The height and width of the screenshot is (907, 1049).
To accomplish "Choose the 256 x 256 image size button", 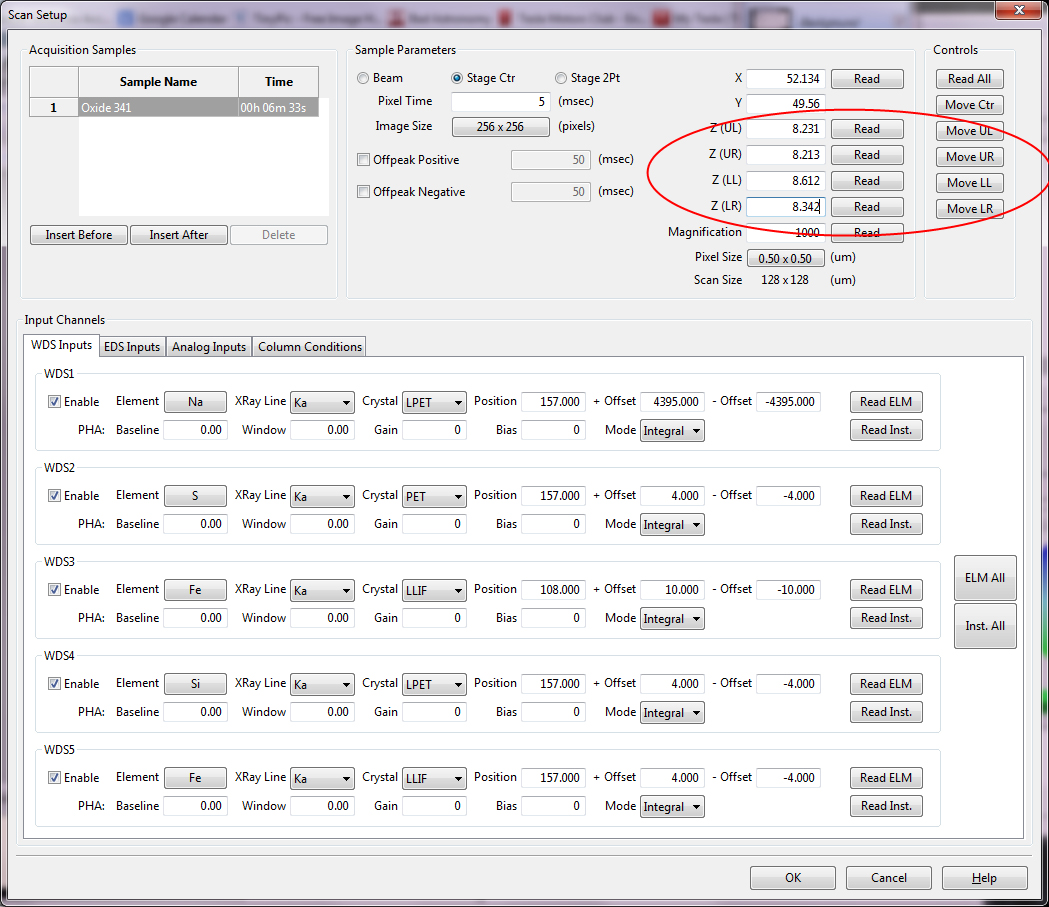I will click(501, 127).
